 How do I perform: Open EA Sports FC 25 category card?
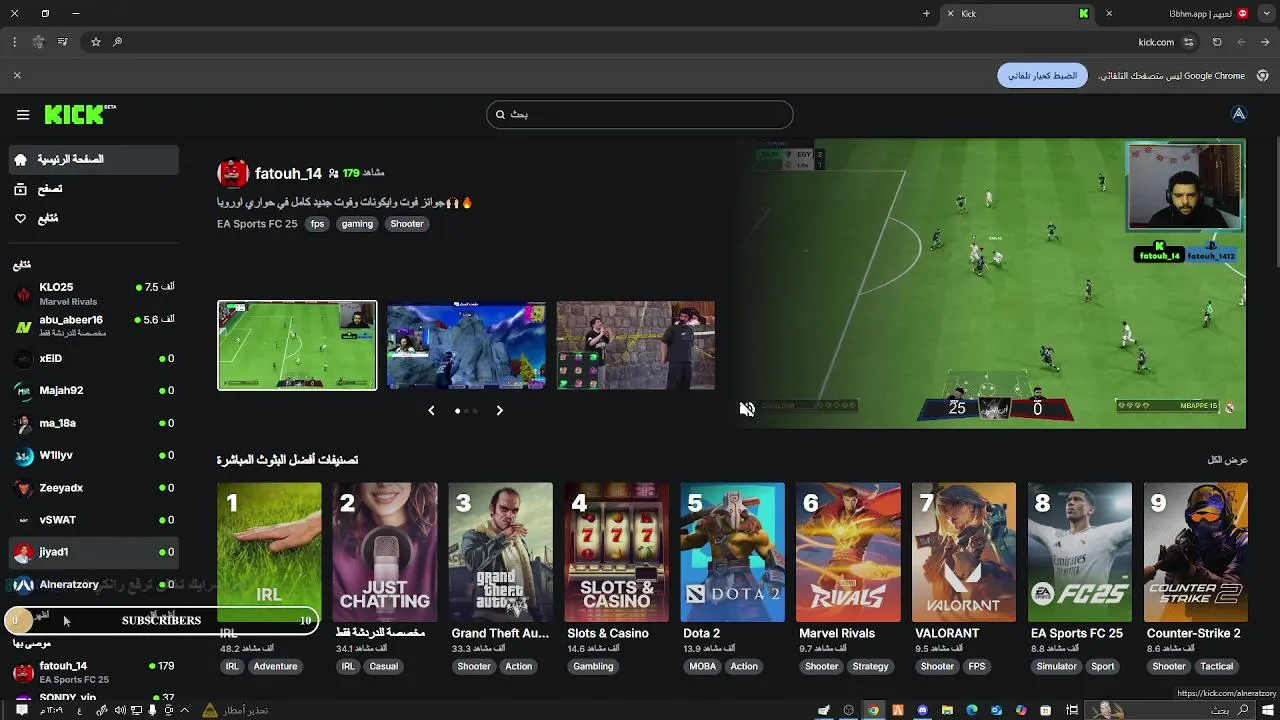pyautogui.click(x=1080, y=552)
